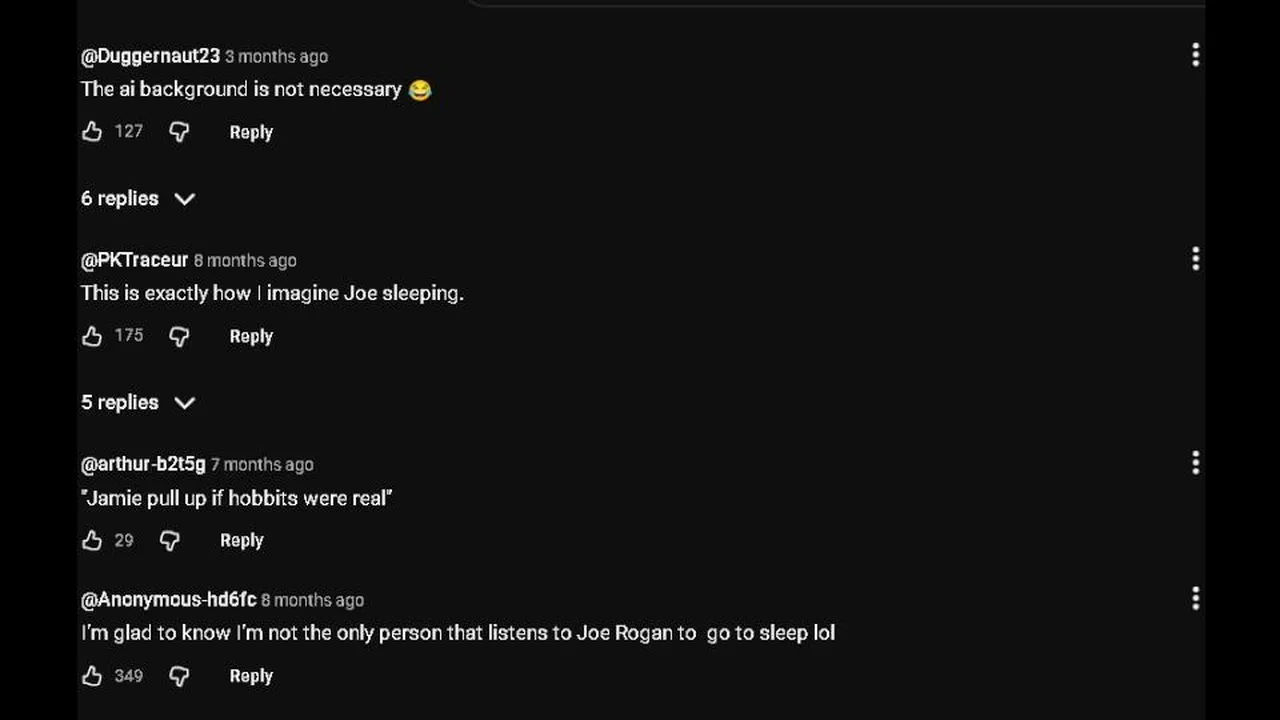
Task: Like the @Anonymous-hd6fc comment
Action: coord(92,676)
